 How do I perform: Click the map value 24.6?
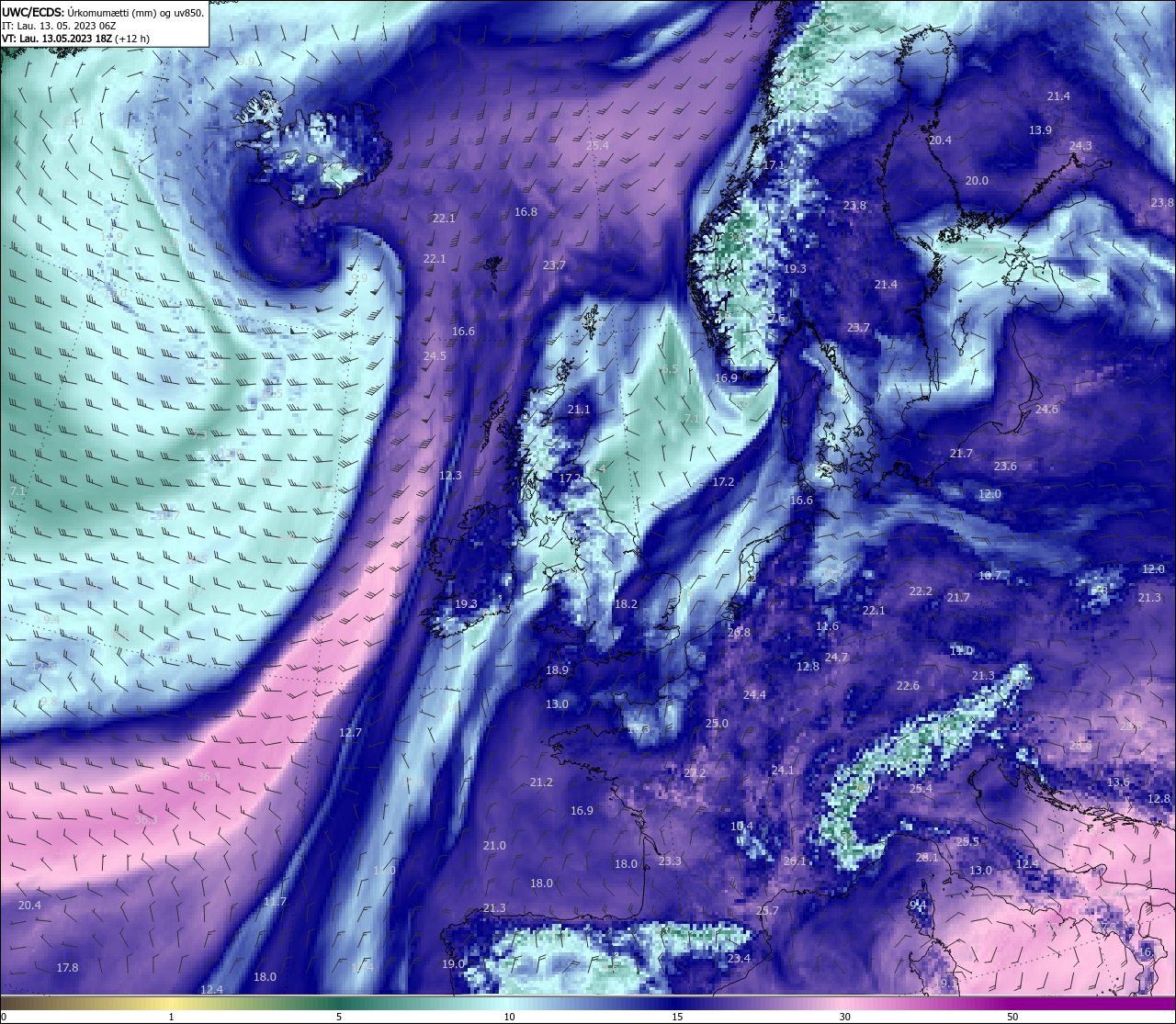click(x=1046, y=410)
